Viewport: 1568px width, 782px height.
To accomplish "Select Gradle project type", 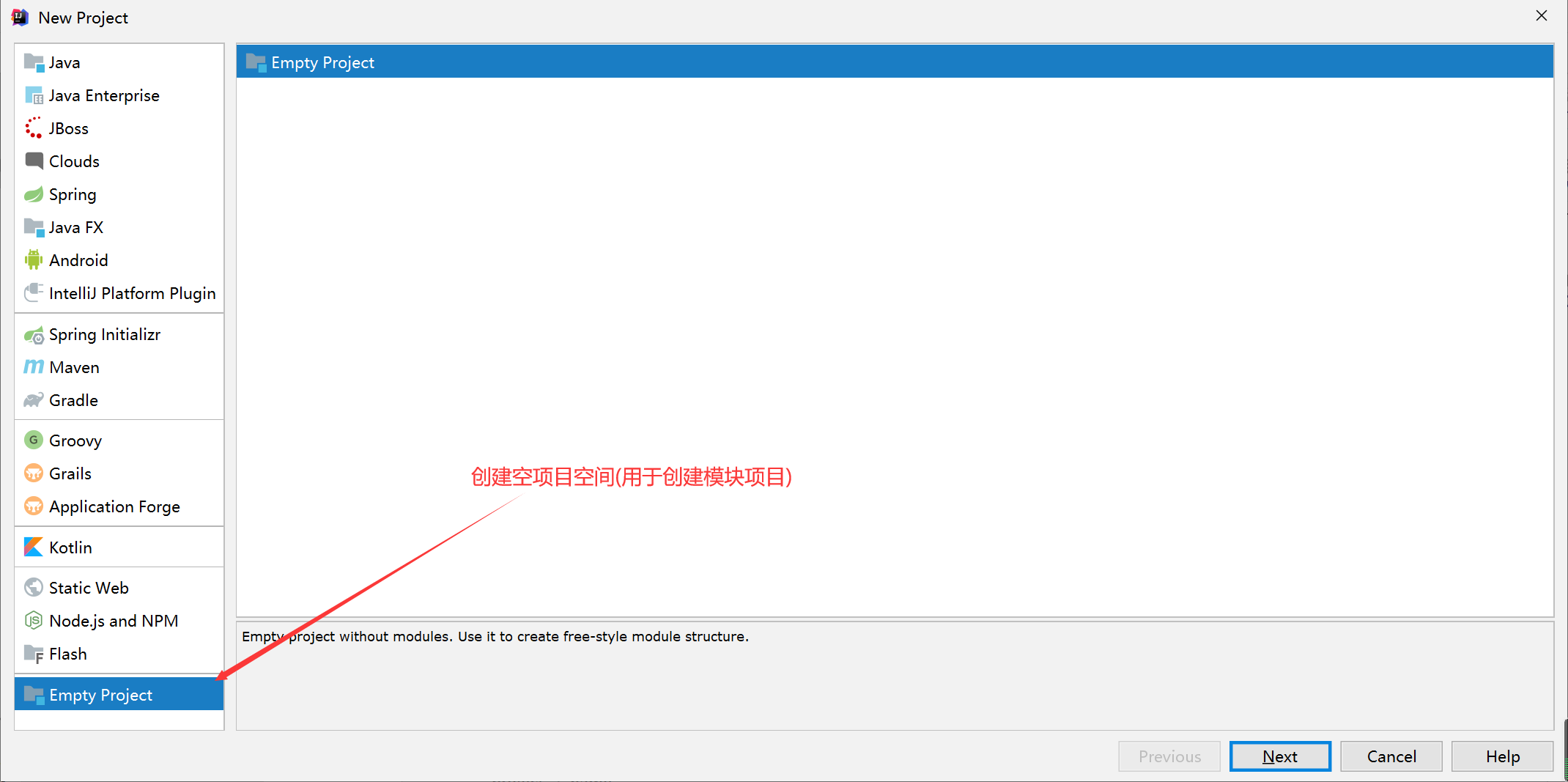I will point(73,401).
